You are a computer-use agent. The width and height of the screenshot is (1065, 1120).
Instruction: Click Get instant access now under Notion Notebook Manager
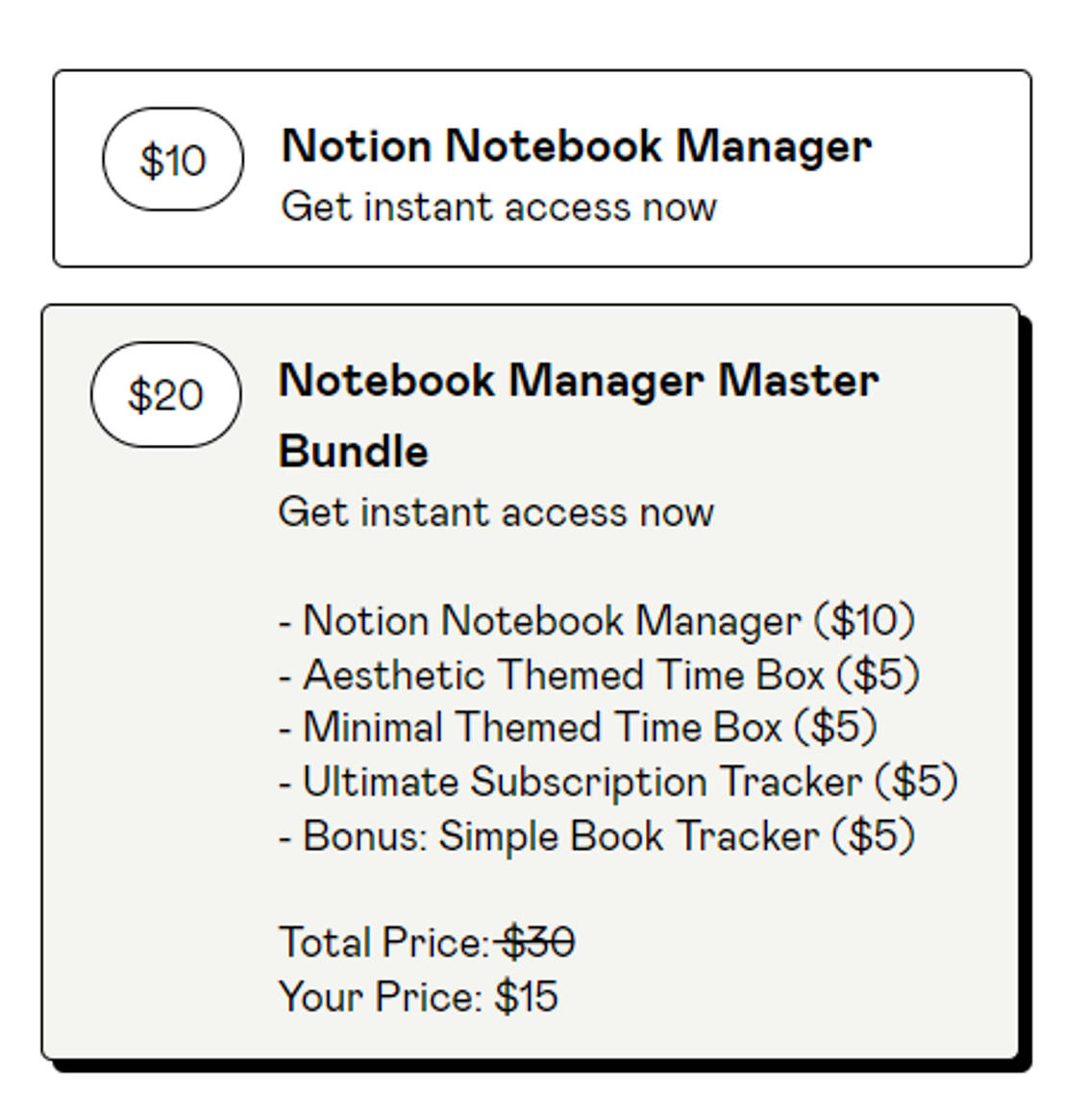[x=499, y=206]
